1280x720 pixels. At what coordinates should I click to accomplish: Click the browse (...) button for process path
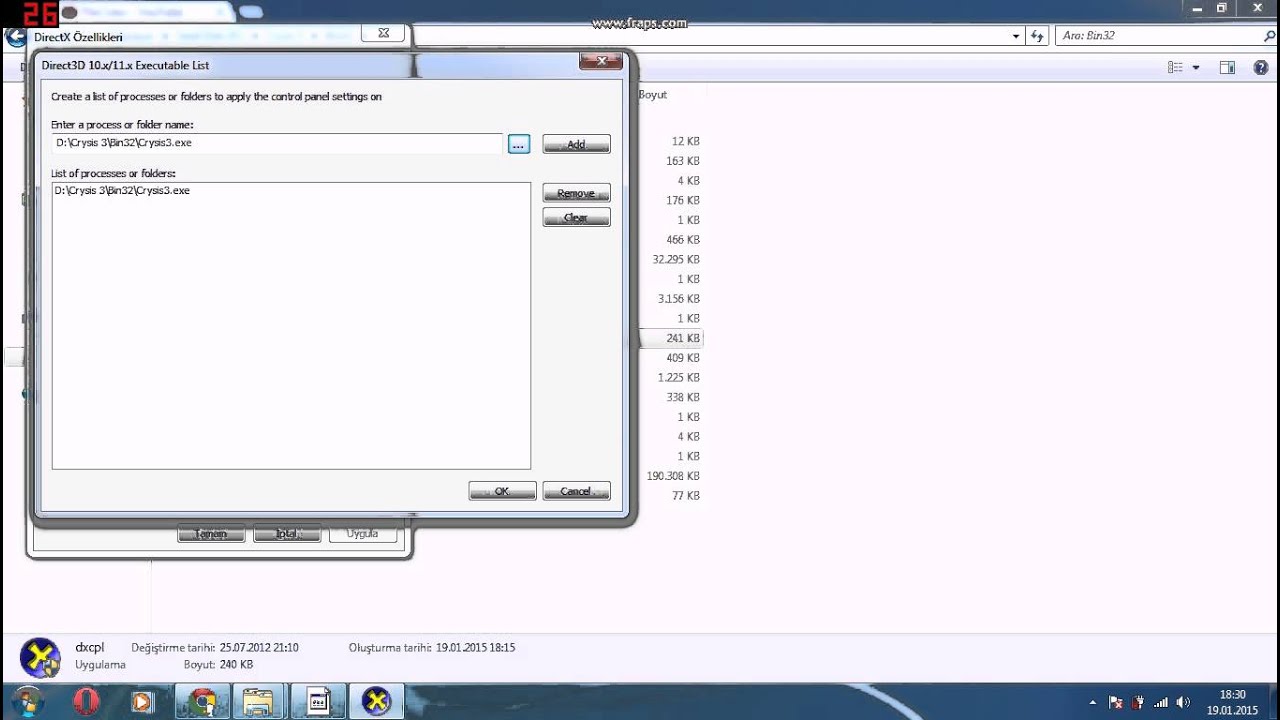click(518, 144)
